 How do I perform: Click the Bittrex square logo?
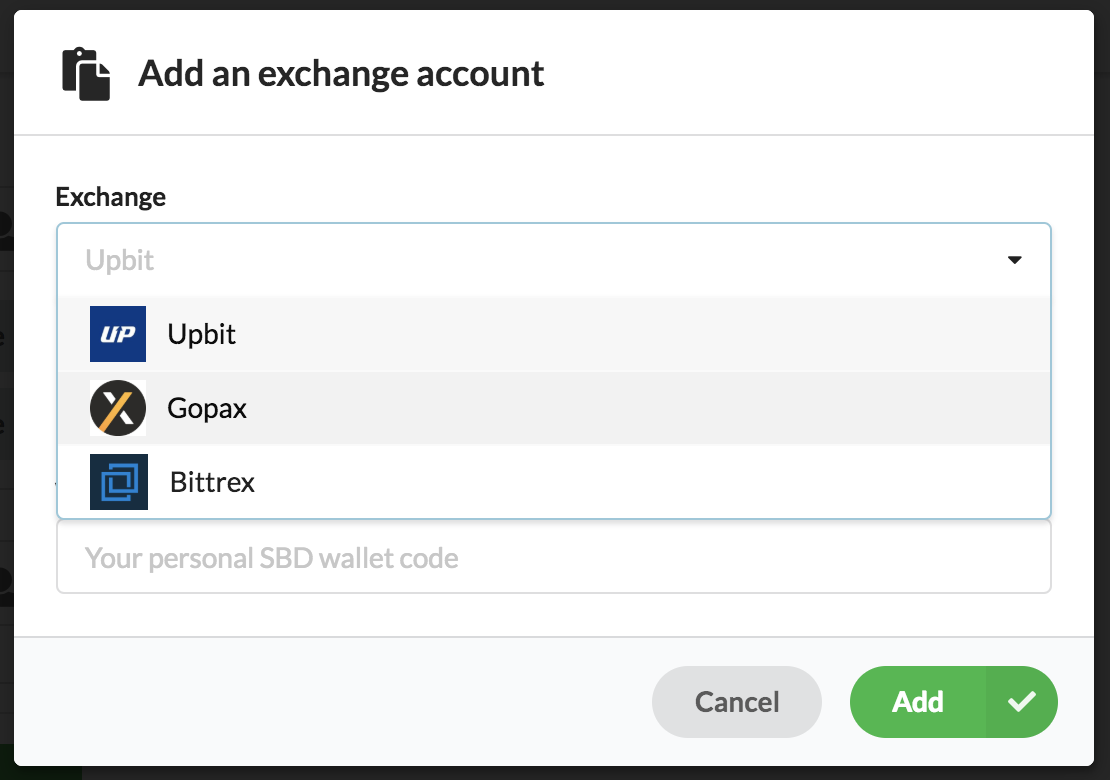[119, 482]
